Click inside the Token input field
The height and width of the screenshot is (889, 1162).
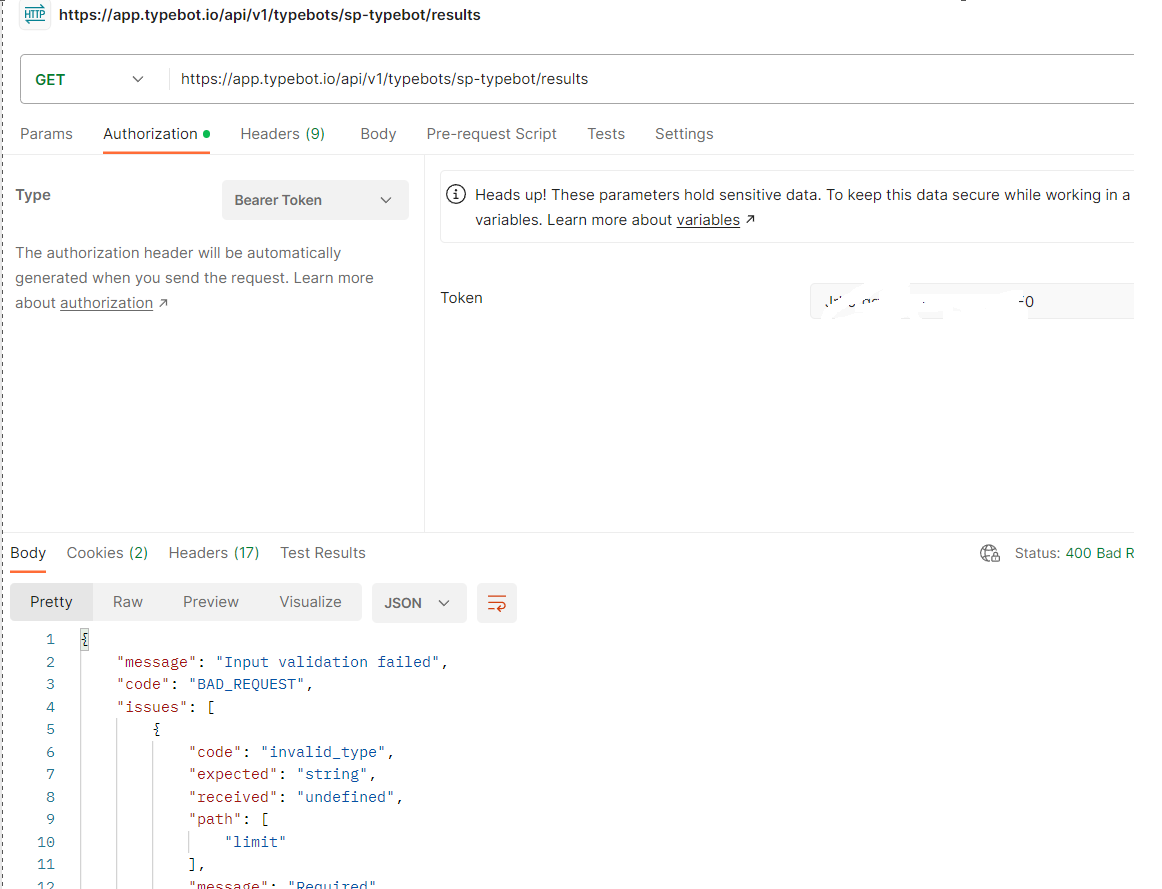(970, 300)
